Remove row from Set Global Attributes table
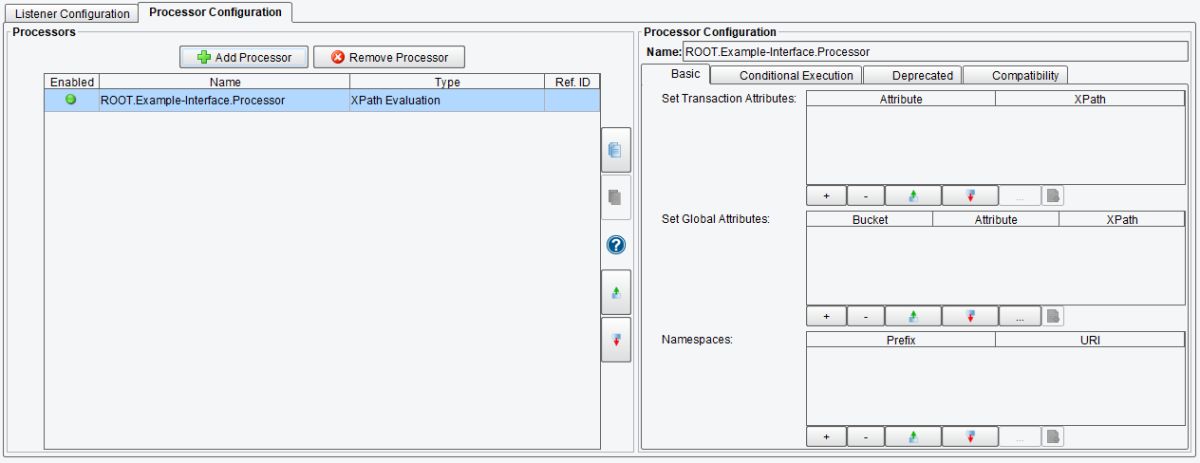 tap(864, 316)
